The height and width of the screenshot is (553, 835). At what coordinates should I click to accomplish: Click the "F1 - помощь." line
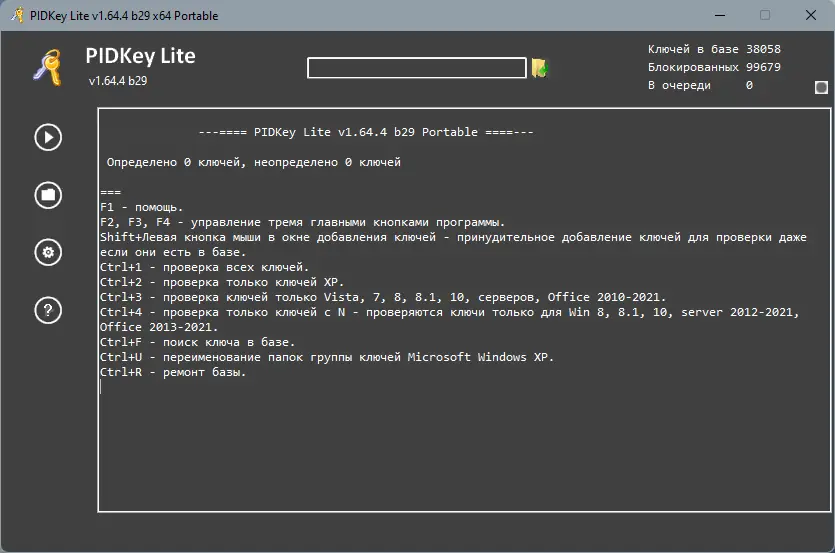(142, 207)
